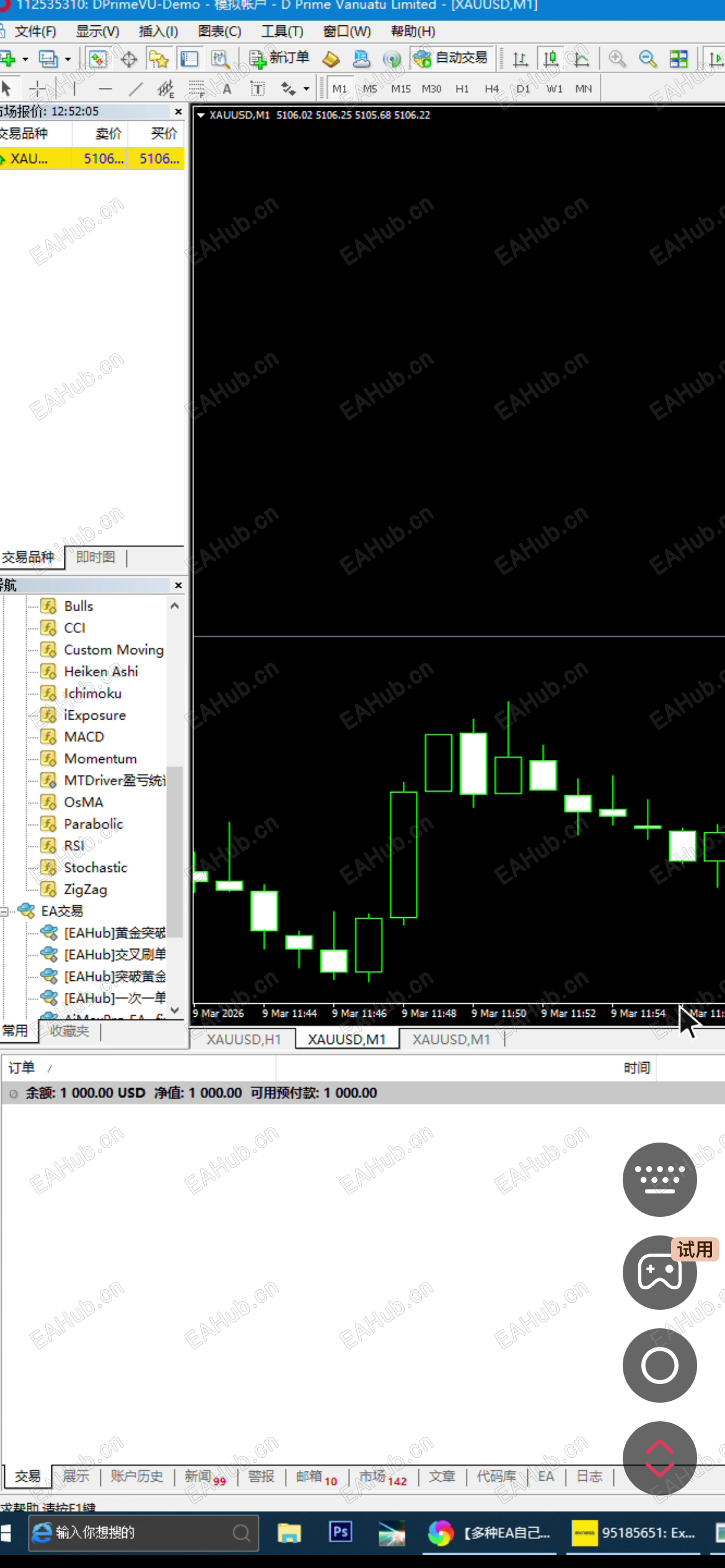725x1568 pixels.
Task: Set timeframe to M5
Action: (370, 89)
